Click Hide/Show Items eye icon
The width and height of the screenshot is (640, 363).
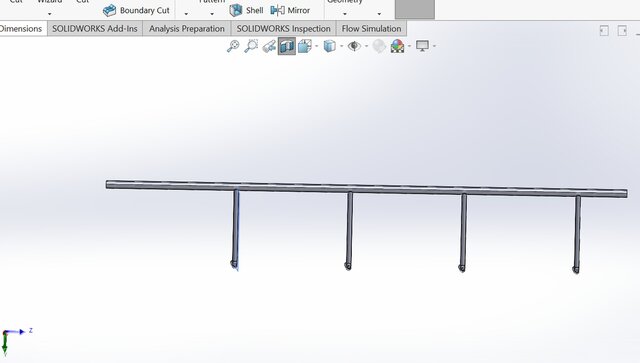354,46
